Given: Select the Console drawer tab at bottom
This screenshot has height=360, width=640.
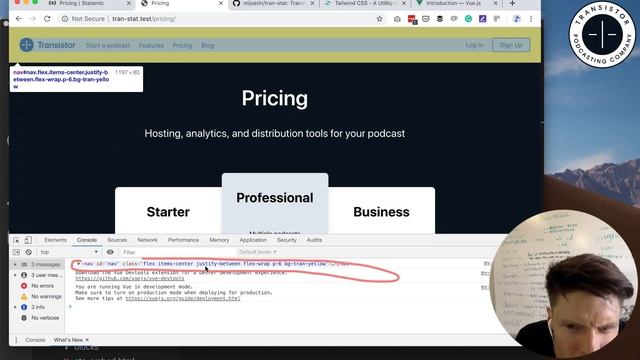Looking at the screenshot, I should pos(35,340).
